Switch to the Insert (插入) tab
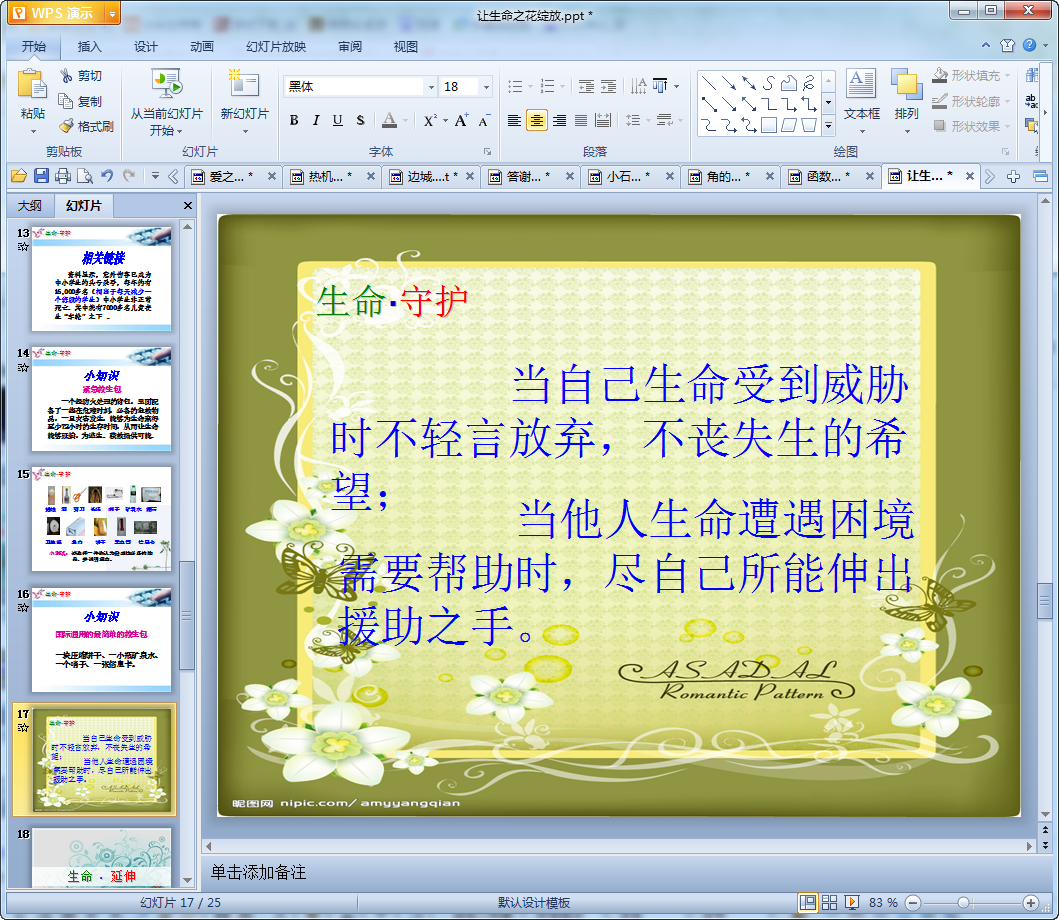Screen dimensions: 1059x920 tap(89, 47)
